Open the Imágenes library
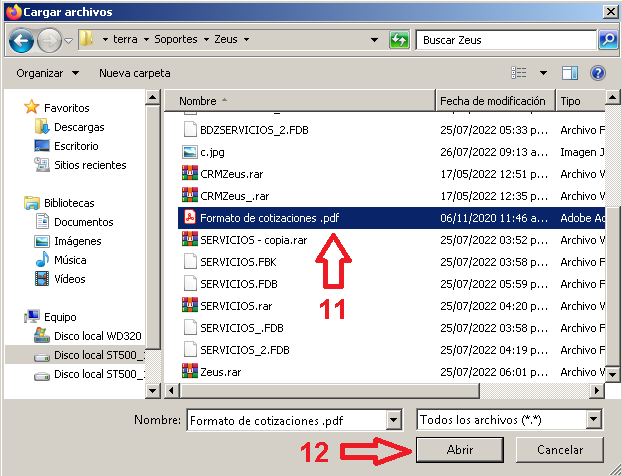 (x=78, y=241)
